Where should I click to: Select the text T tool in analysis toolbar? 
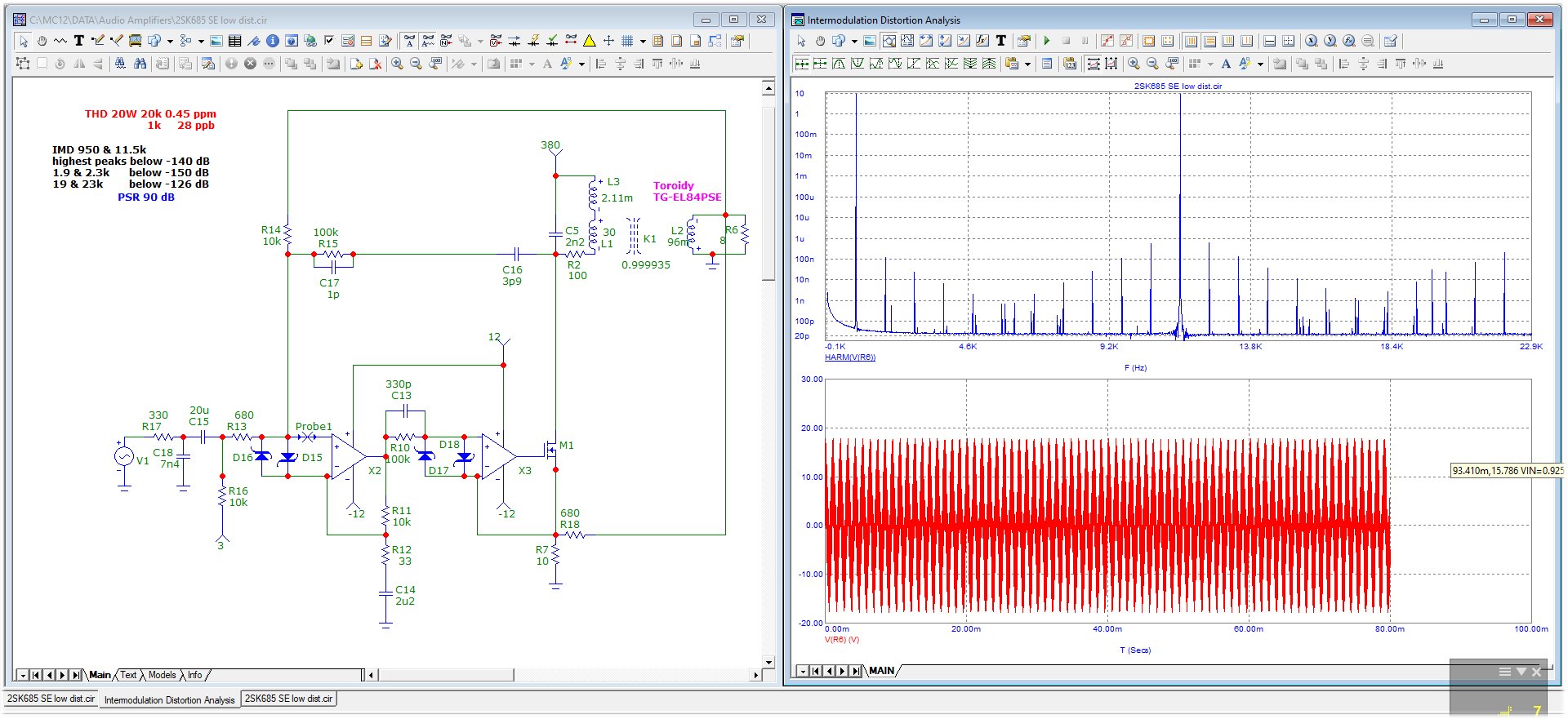pyautogui.click(x=1001, y=41)
